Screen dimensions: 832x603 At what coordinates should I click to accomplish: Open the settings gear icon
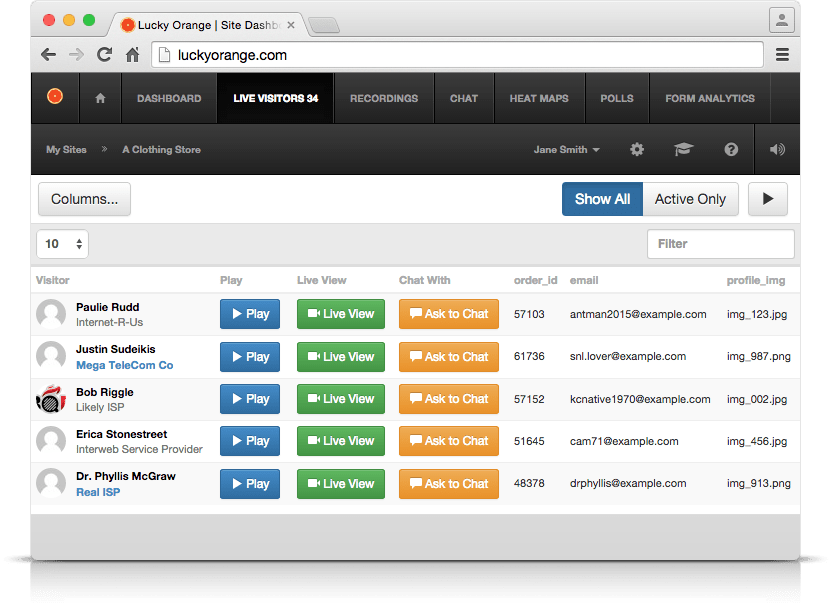637,150
